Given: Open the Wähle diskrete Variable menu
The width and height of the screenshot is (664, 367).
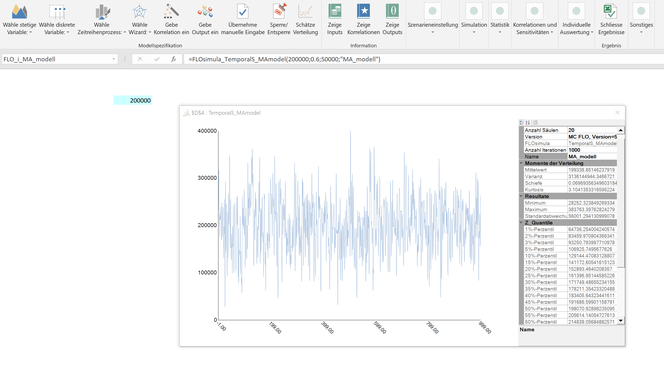Looking at the screenshot, I should [57, 19].
